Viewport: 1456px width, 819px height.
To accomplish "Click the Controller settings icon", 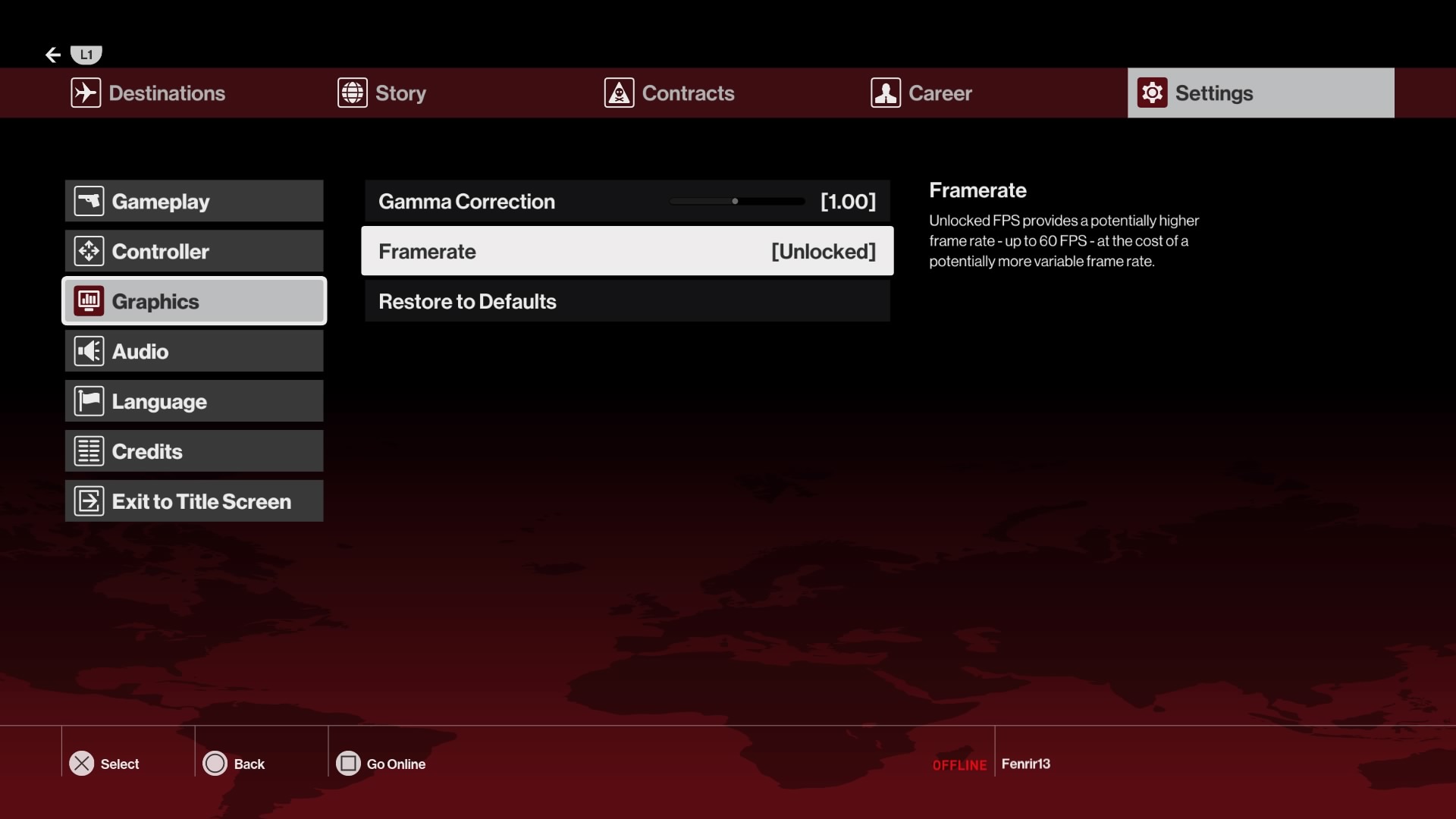I will 89,251.
